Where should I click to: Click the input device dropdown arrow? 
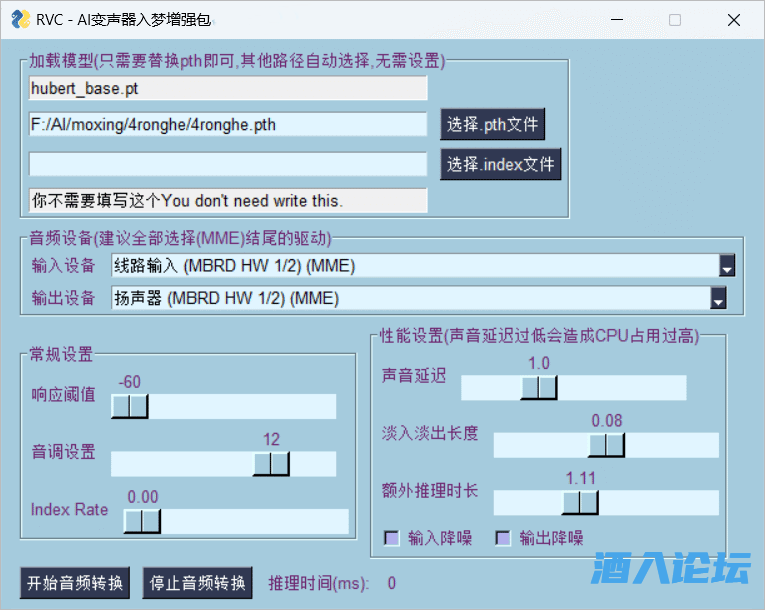click(727, 265)
